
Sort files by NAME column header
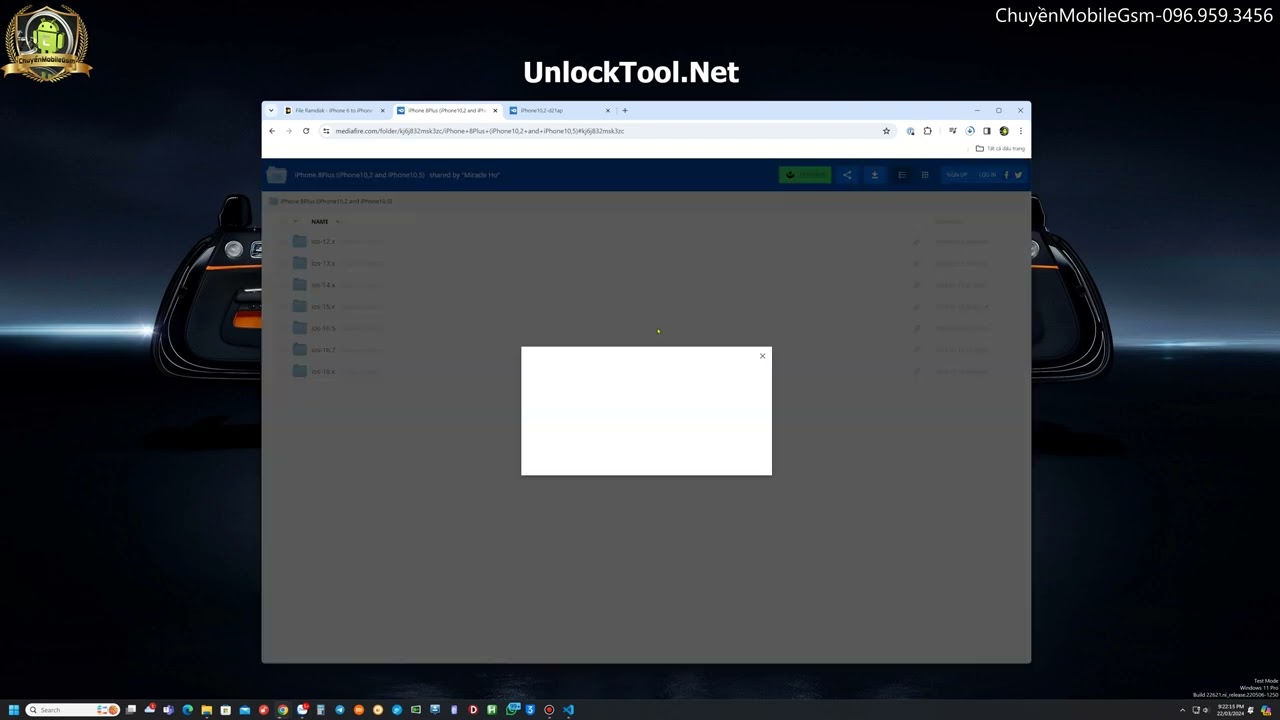(320, 222)
